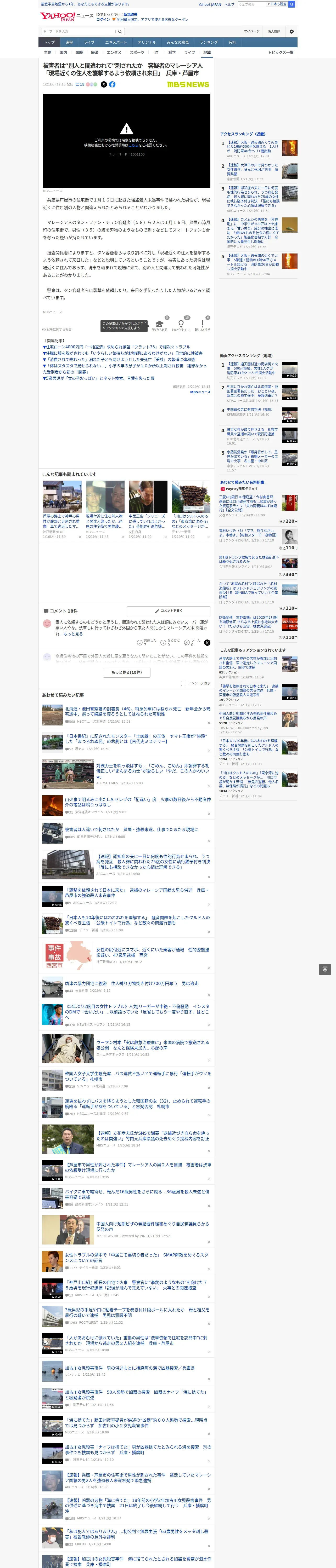Click the keyword search magnifier icon
The height and width of the screenshot is (1568, 336).
[120, 32]
